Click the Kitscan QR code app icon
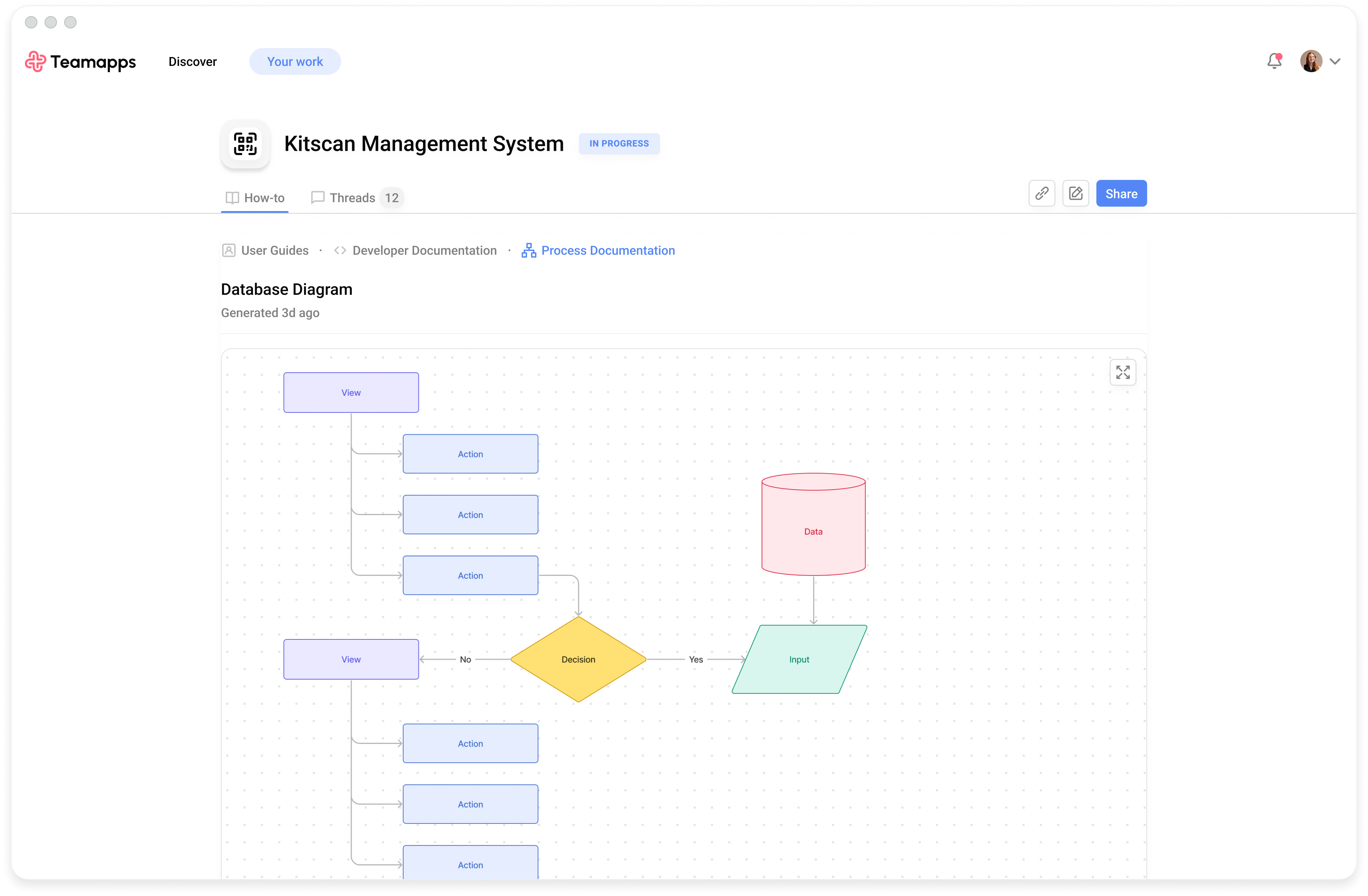This screenshot has height=896, width=1368. (x=246, y=144)
